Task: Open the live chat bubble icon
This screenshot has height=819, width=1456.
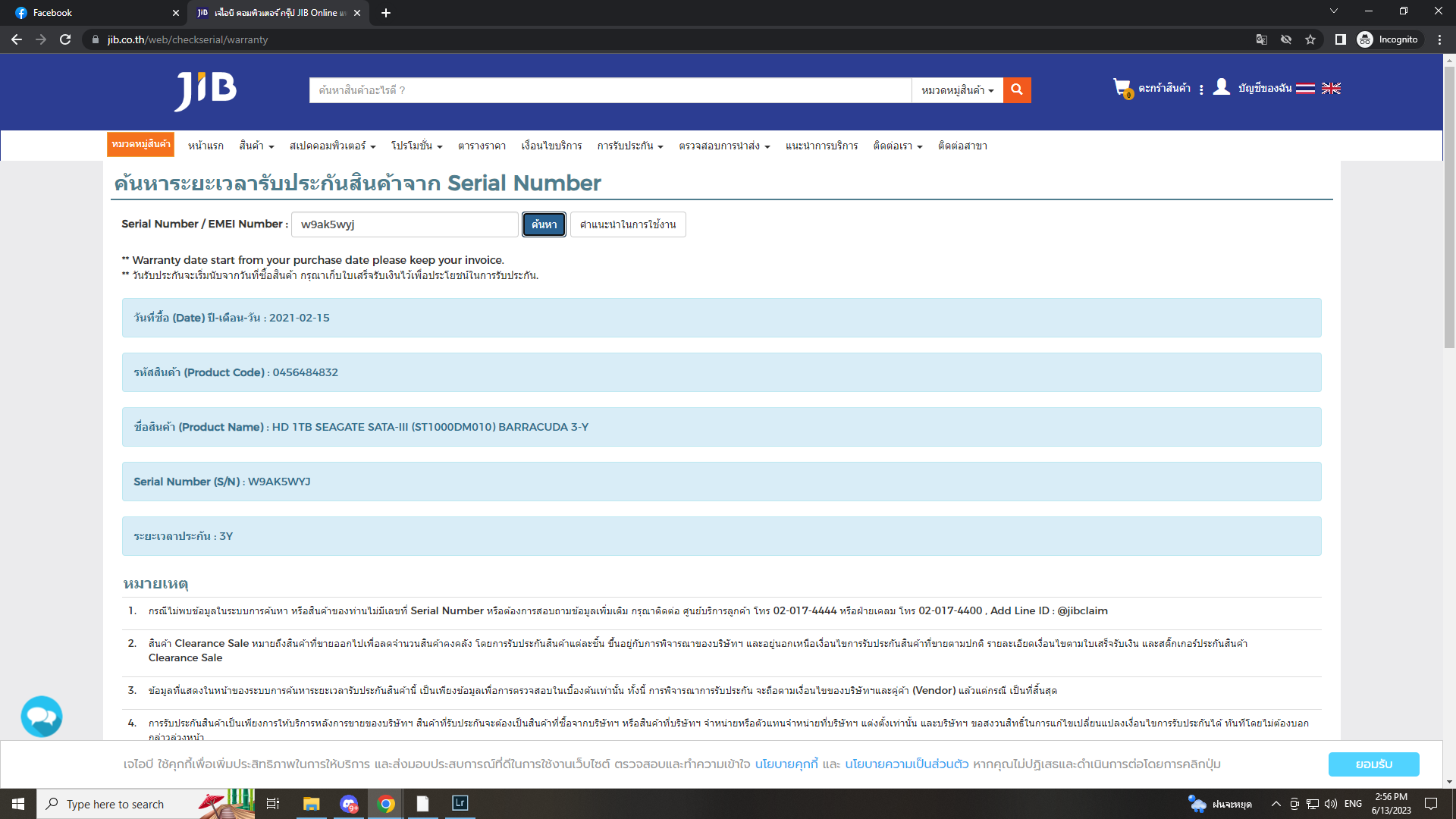Action: (x=42, y=716)
